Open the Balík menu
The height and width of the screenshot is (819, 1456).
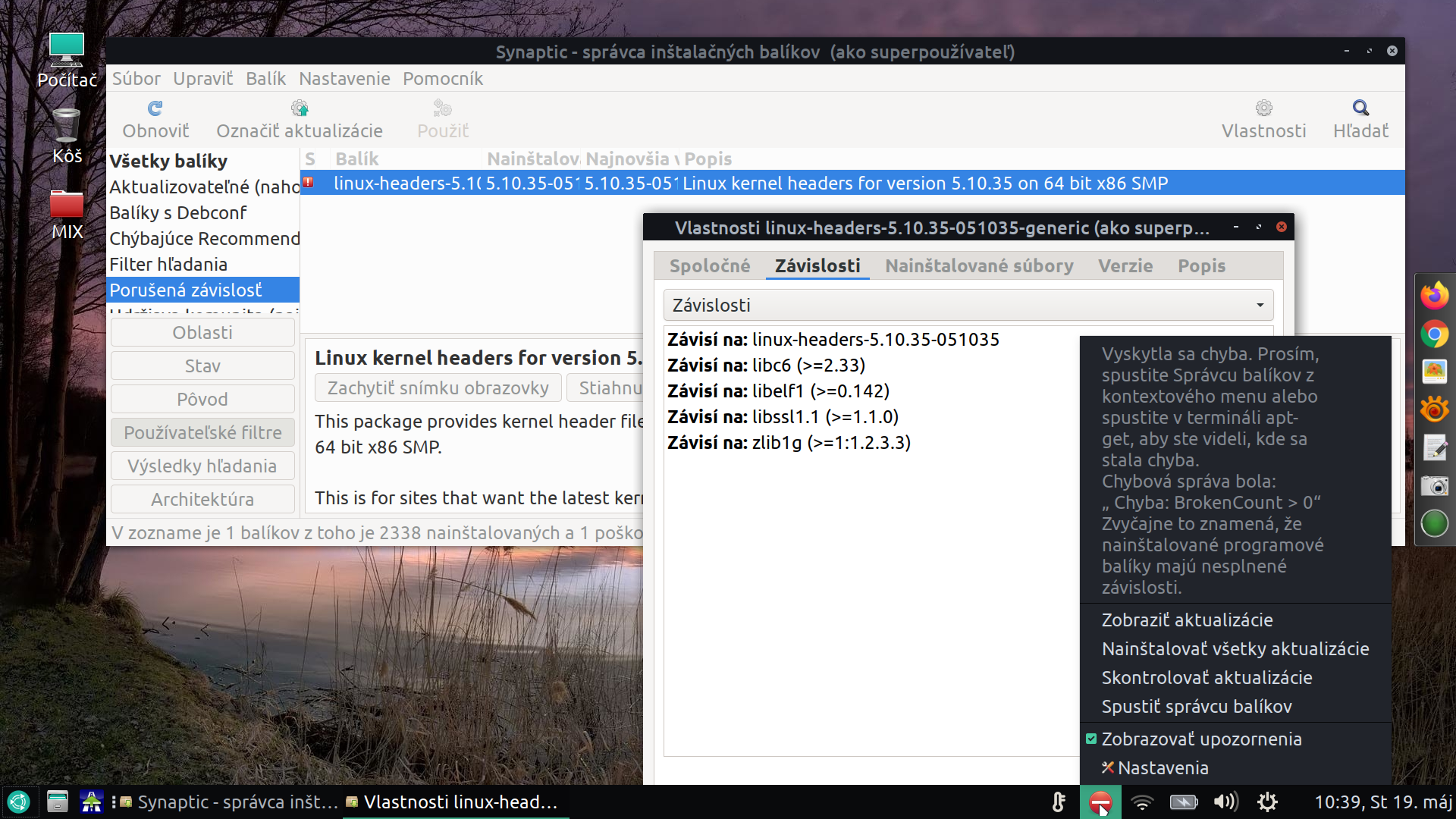(265, 79)
